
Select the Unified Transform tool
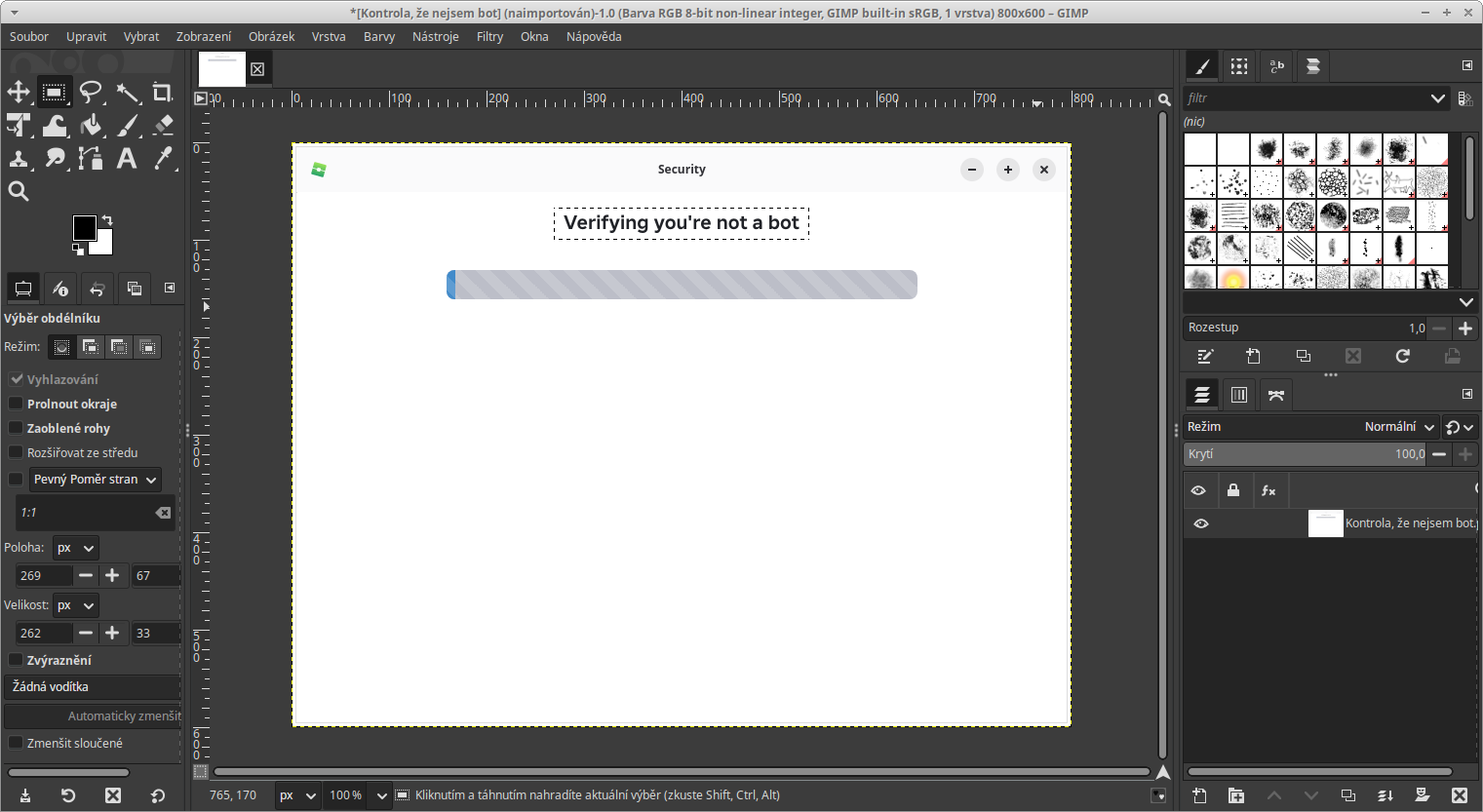pos(19,126)
